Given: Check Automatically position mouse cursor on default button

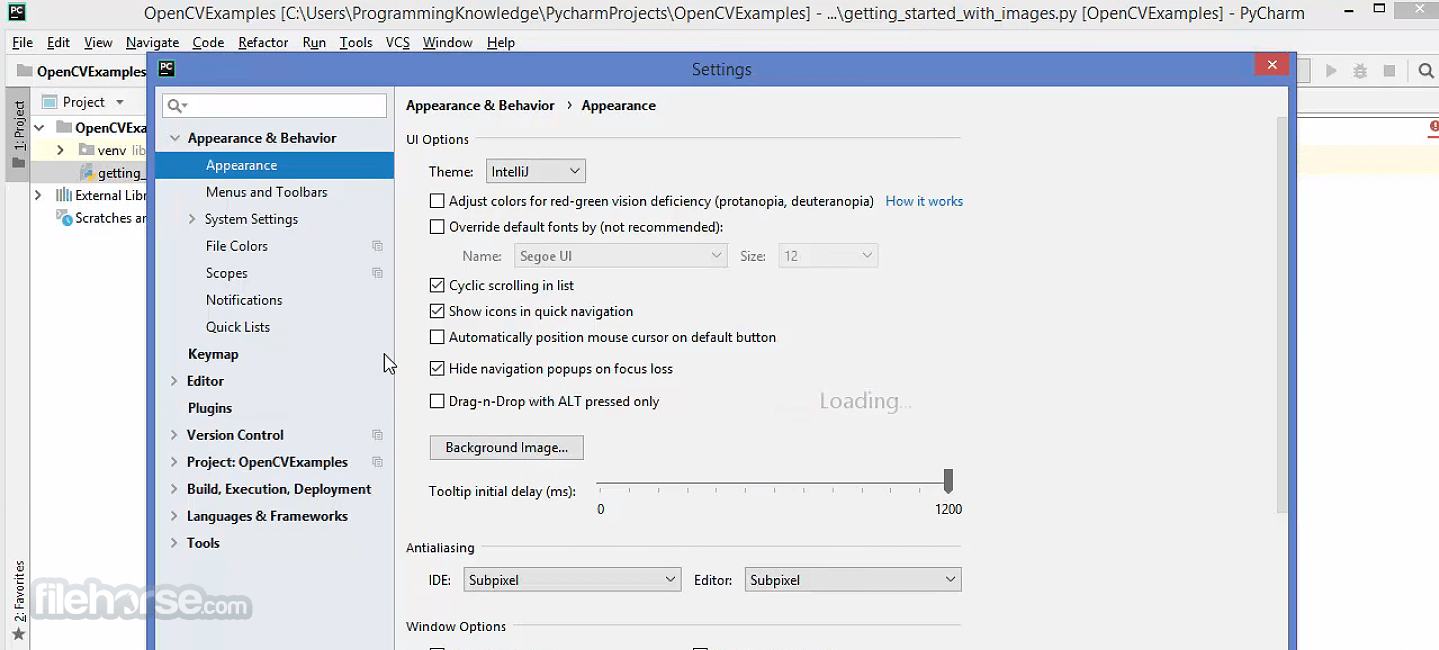Looking at the screenshot, I should [x=437, y=337].
